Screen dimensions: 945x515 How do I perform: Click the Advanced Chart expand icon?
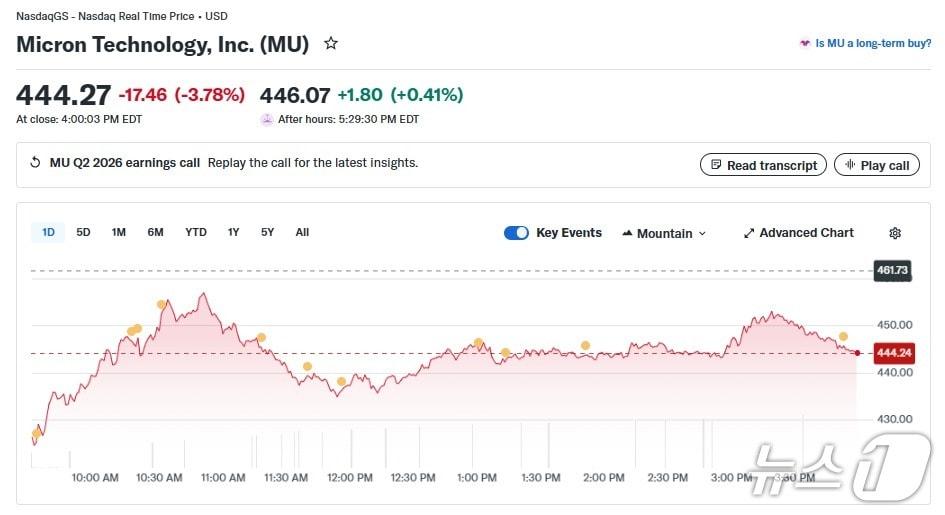click(749, 233)
